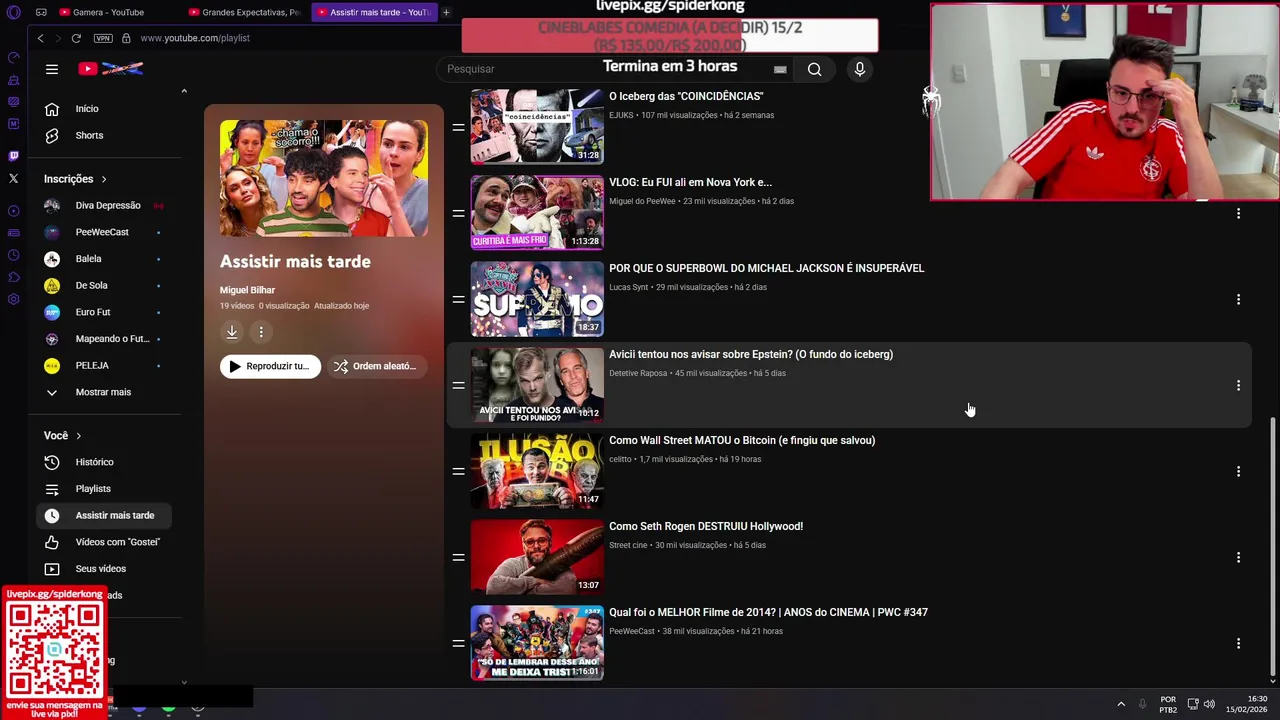Open the GX Corner controller icon tab
Screen dimensions: 1280x720
click(x=41, y=12)
